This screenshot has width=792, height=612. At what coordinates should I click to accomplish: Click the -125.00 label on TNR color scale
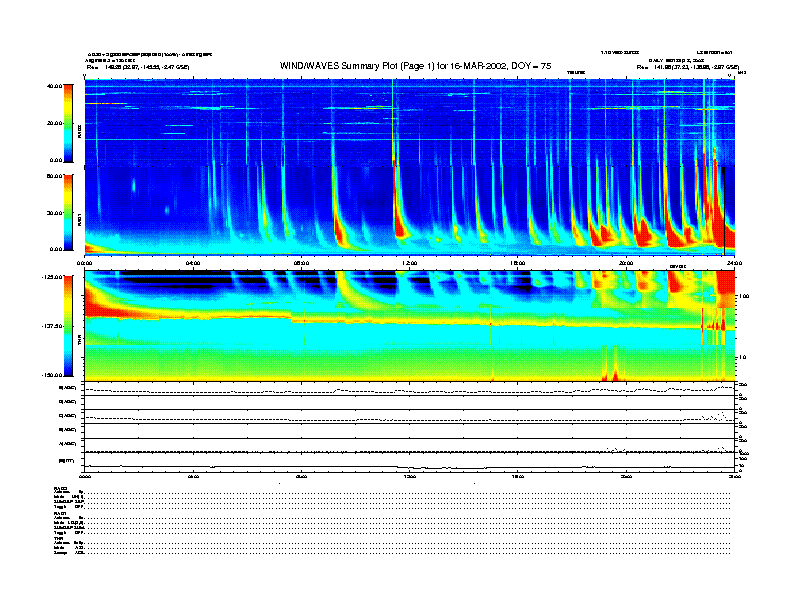point(52,277)
